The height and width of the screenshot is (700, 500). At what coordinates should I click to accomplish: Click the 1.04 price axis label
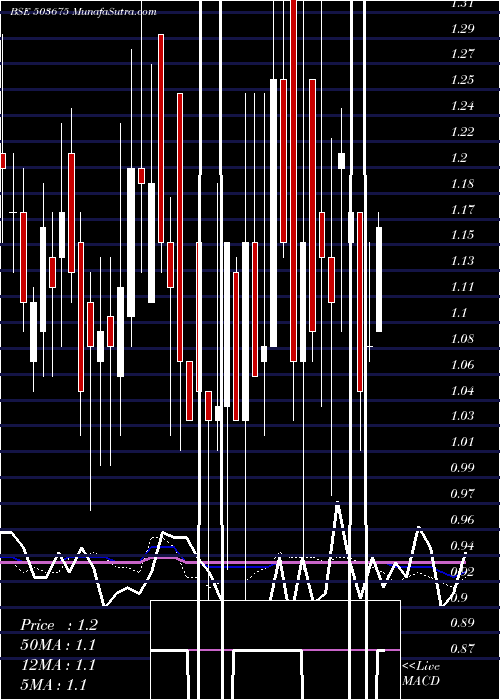point(462,391)
